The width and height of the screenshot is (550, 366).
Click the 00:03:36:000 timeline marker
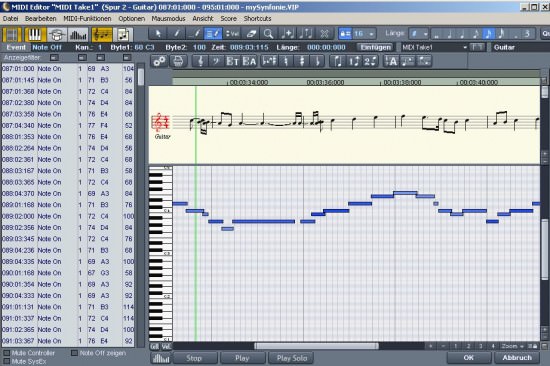pyautogui.click(x=325, y=82)
